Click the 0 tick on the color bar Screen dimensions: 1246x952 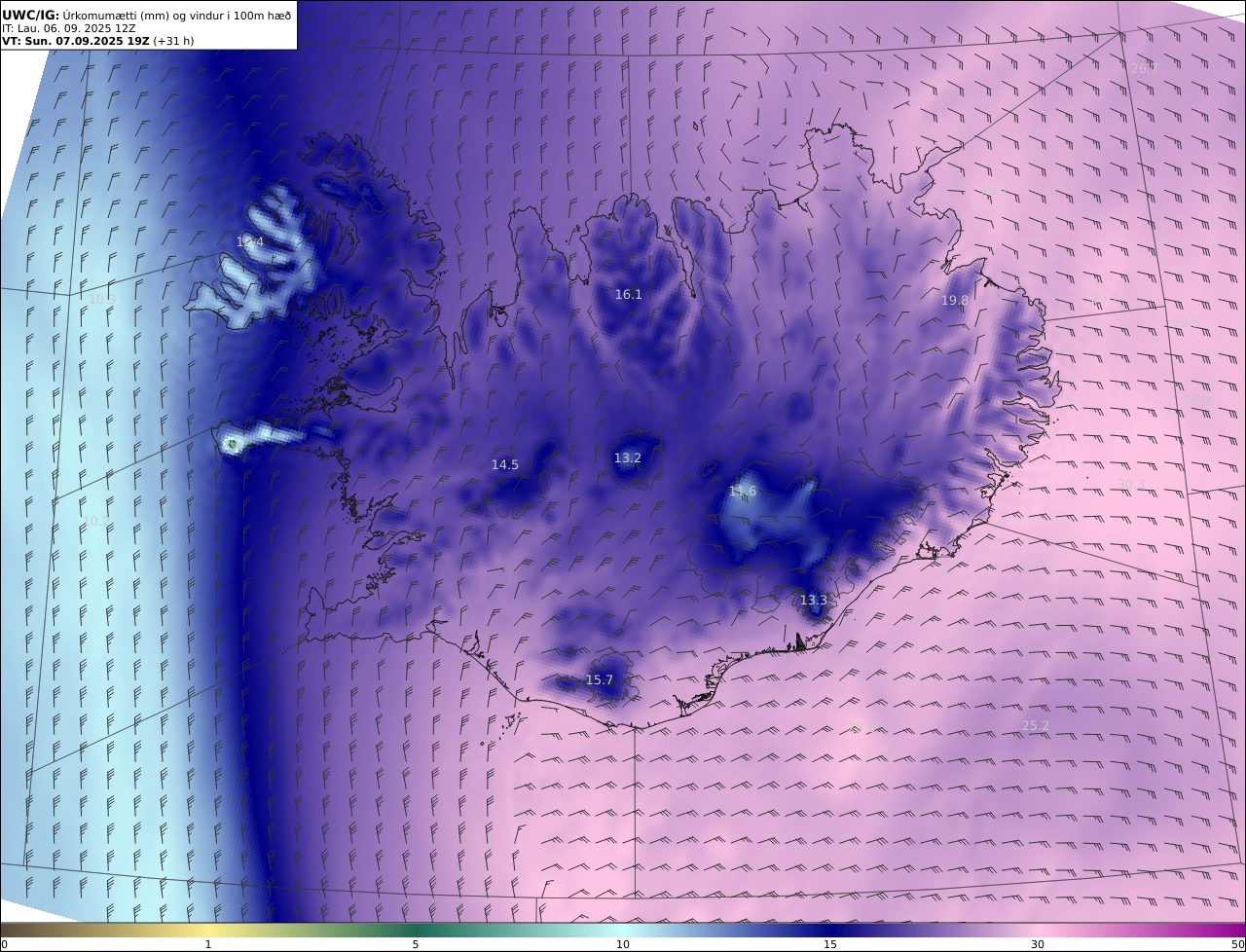click(5, 944)
